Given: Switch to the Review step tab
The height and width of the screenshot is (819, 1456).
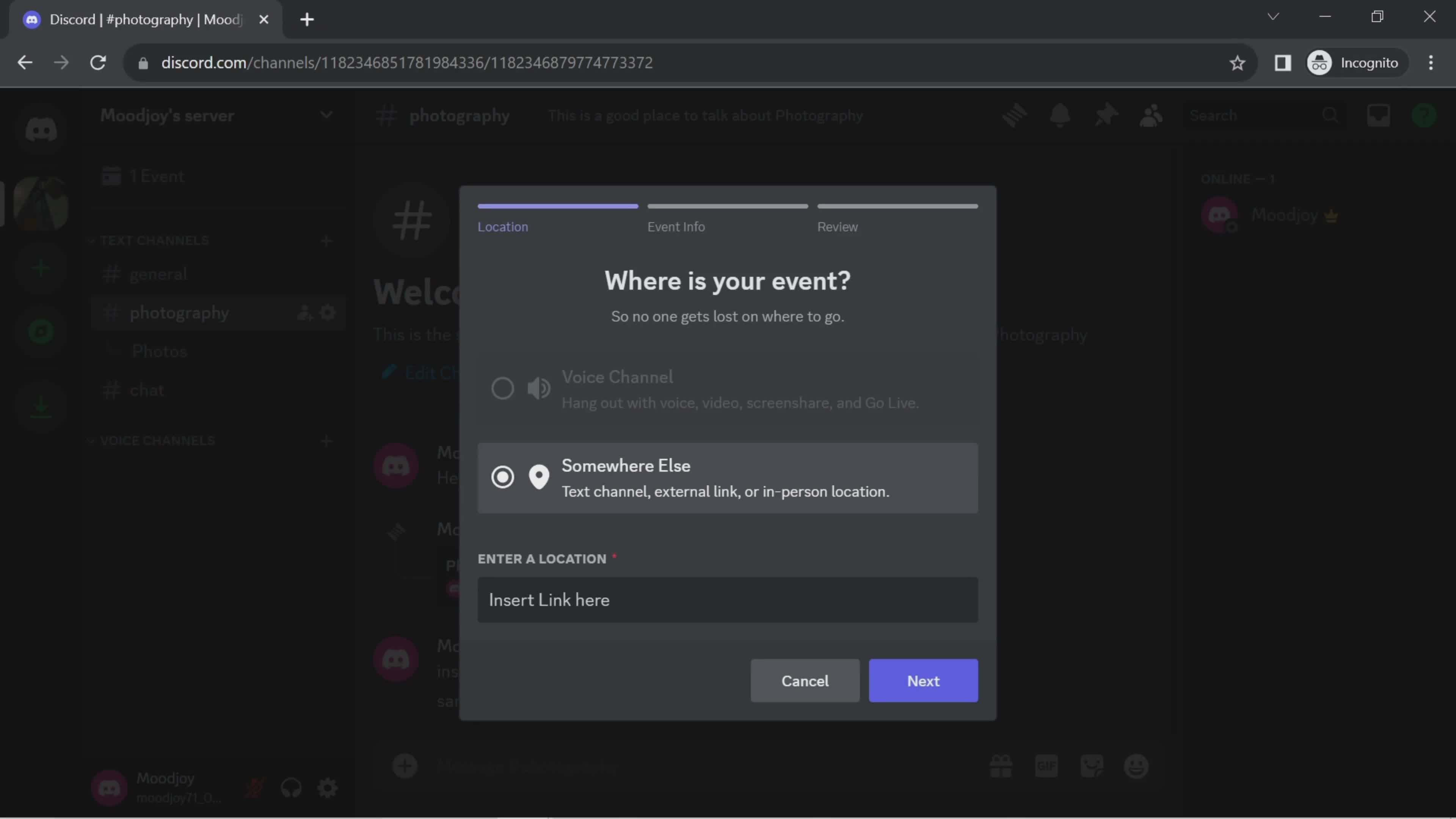Looking at the screenshot, I should click(x=897, y=218).
